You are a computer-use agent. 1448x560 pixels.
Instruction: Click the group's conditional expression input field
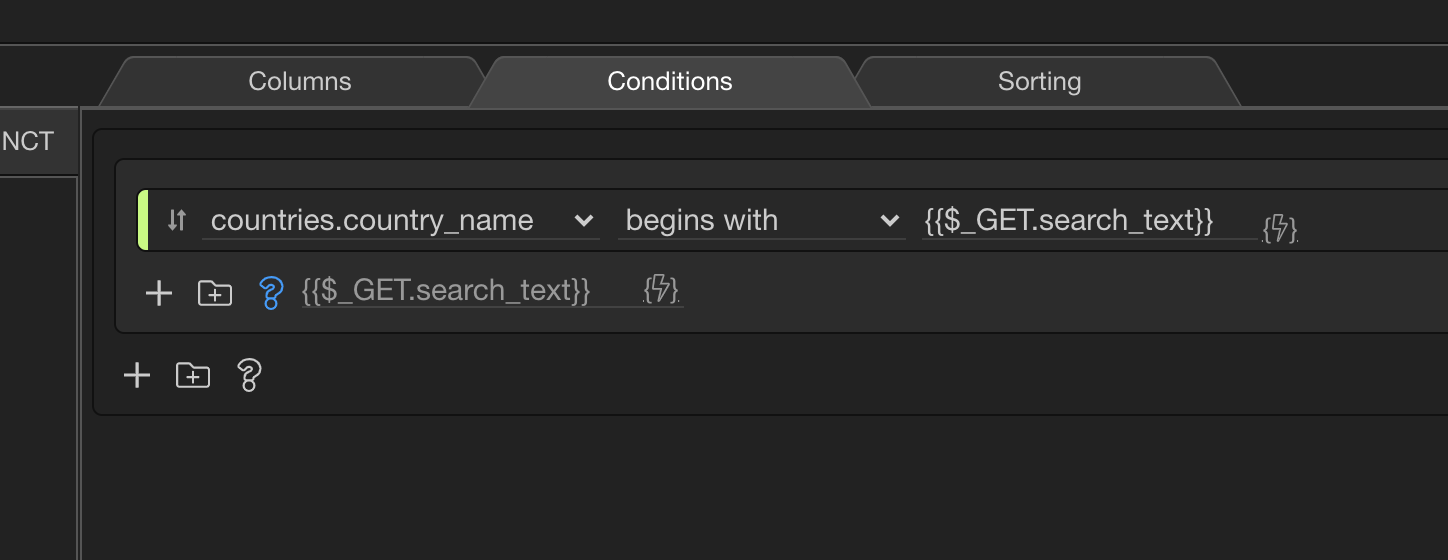(470, 291)
